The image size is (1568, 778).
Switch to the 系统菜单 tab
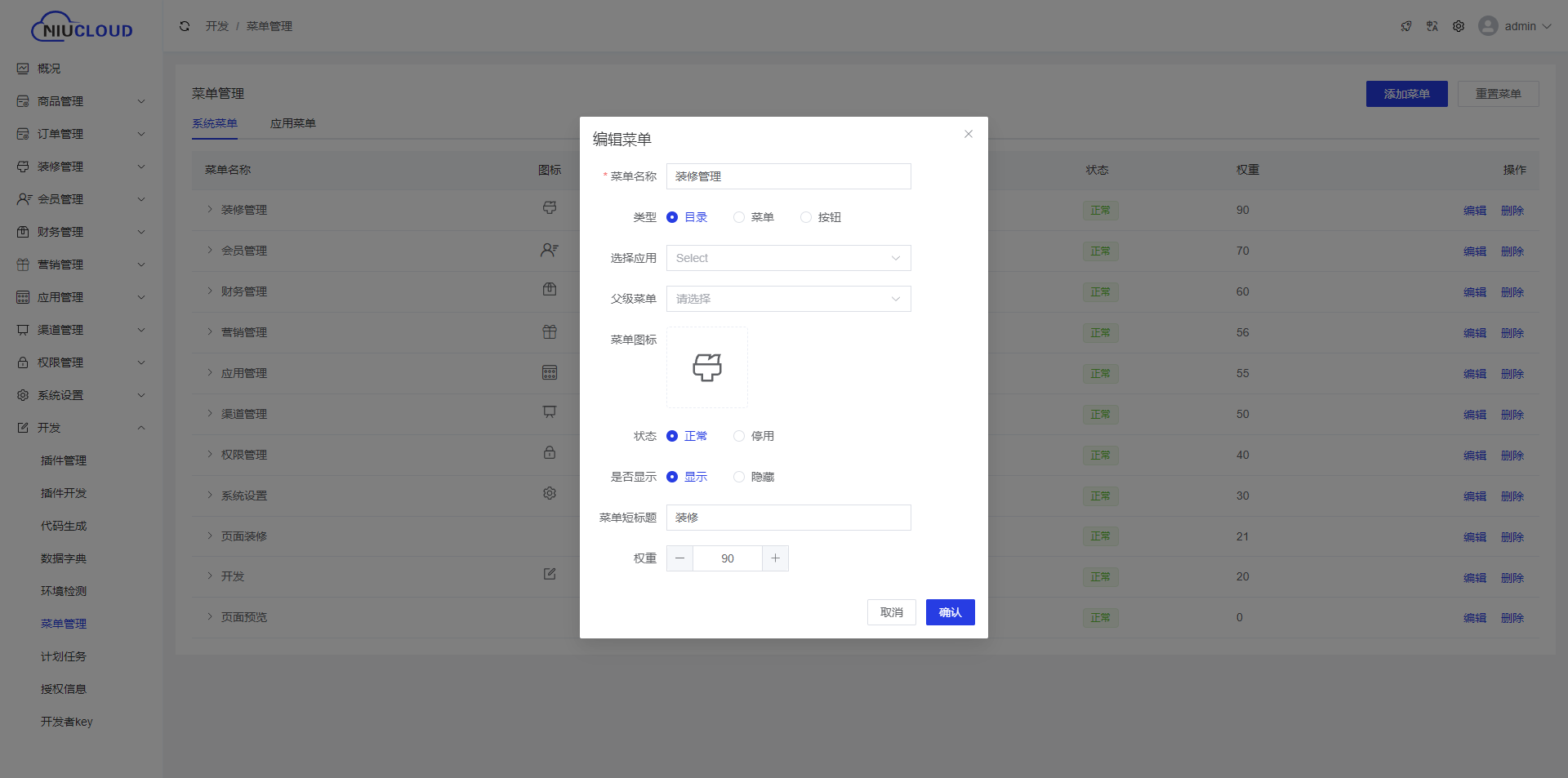tap(215, 123)
